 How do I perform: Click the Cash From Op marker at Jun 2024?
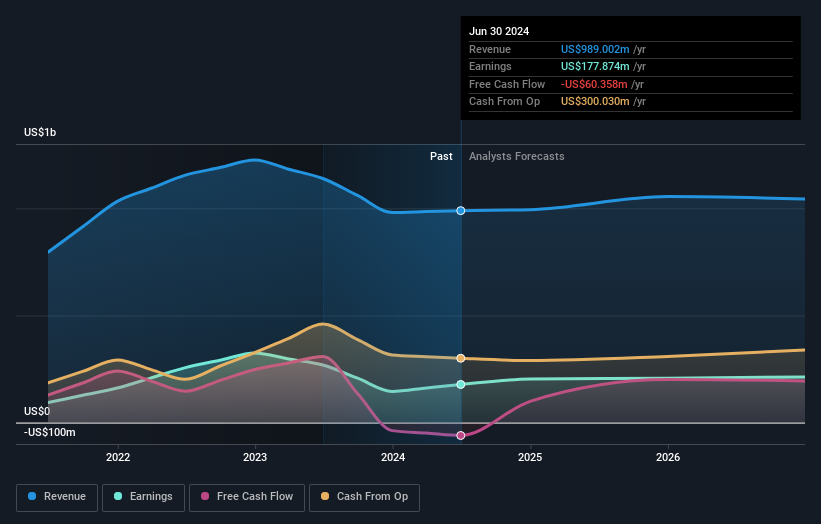point(461,358)
